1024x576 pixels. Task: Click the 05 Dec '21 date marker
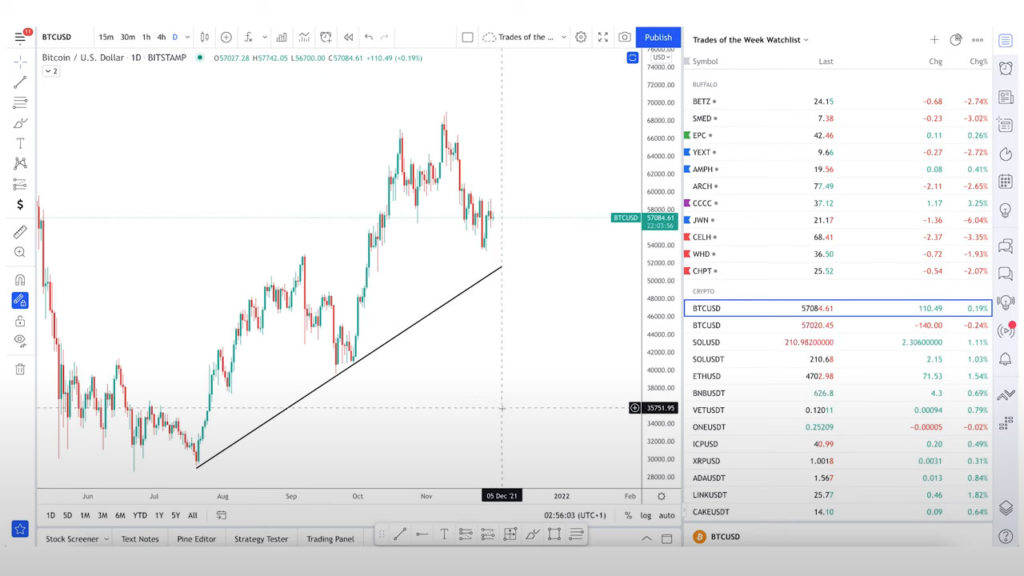coord(502,496)
